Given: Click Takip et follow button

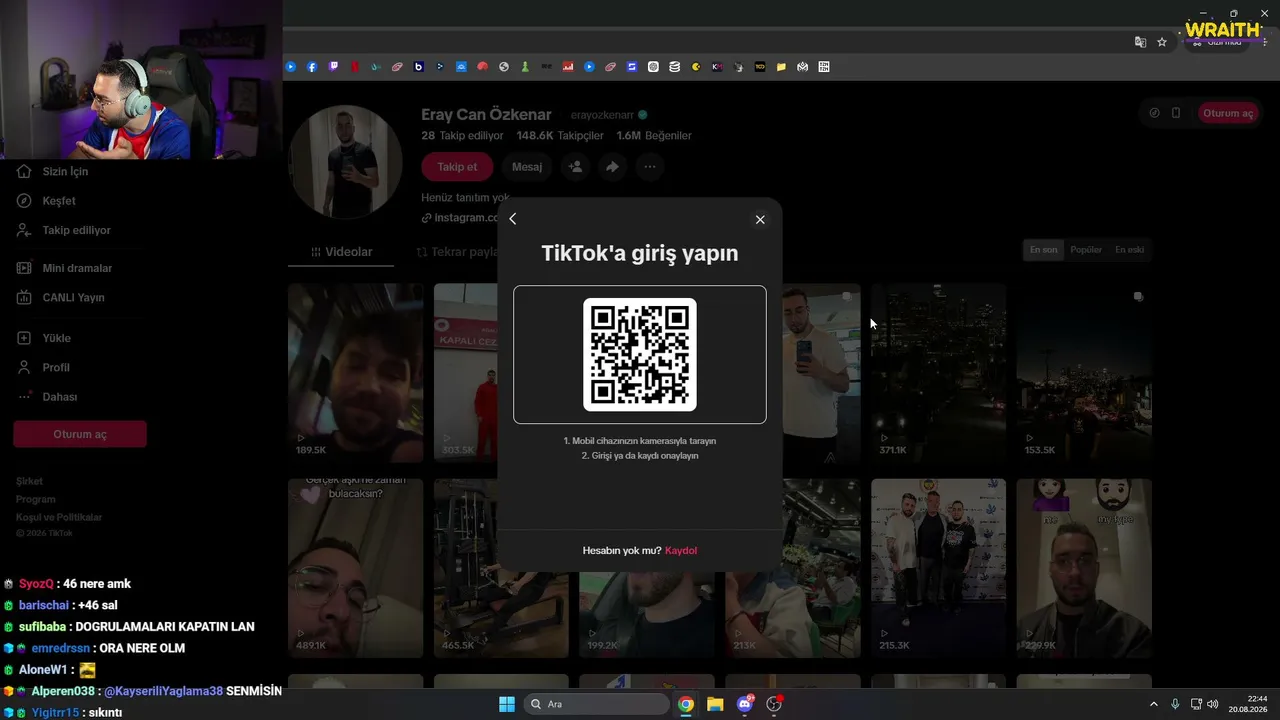Looking at the screenshot, I should pos(457,167).
